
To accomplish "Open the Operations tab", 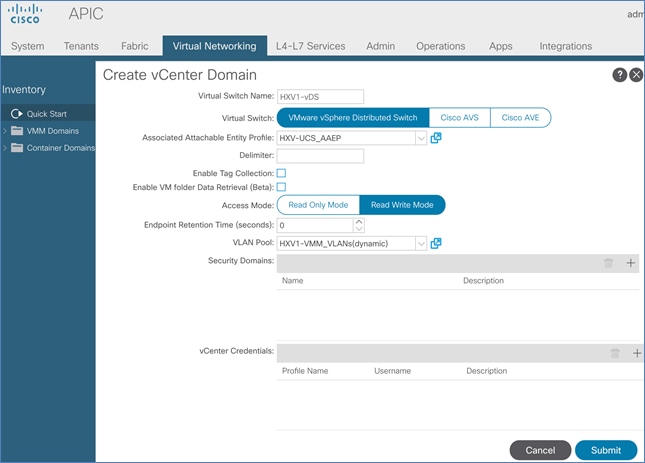I will coord(441,46).
